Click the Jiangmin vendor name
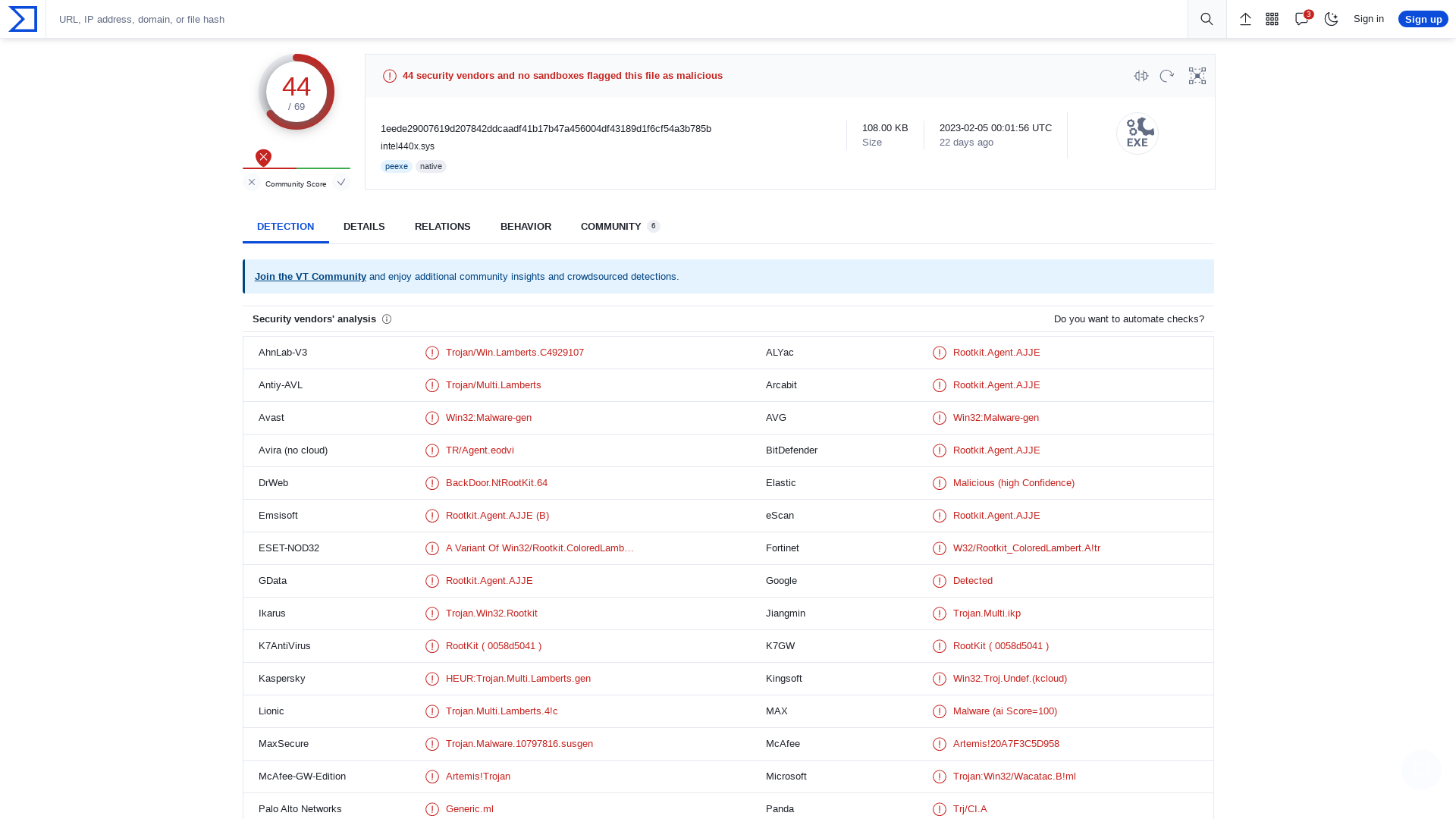 tap(786, 613)
